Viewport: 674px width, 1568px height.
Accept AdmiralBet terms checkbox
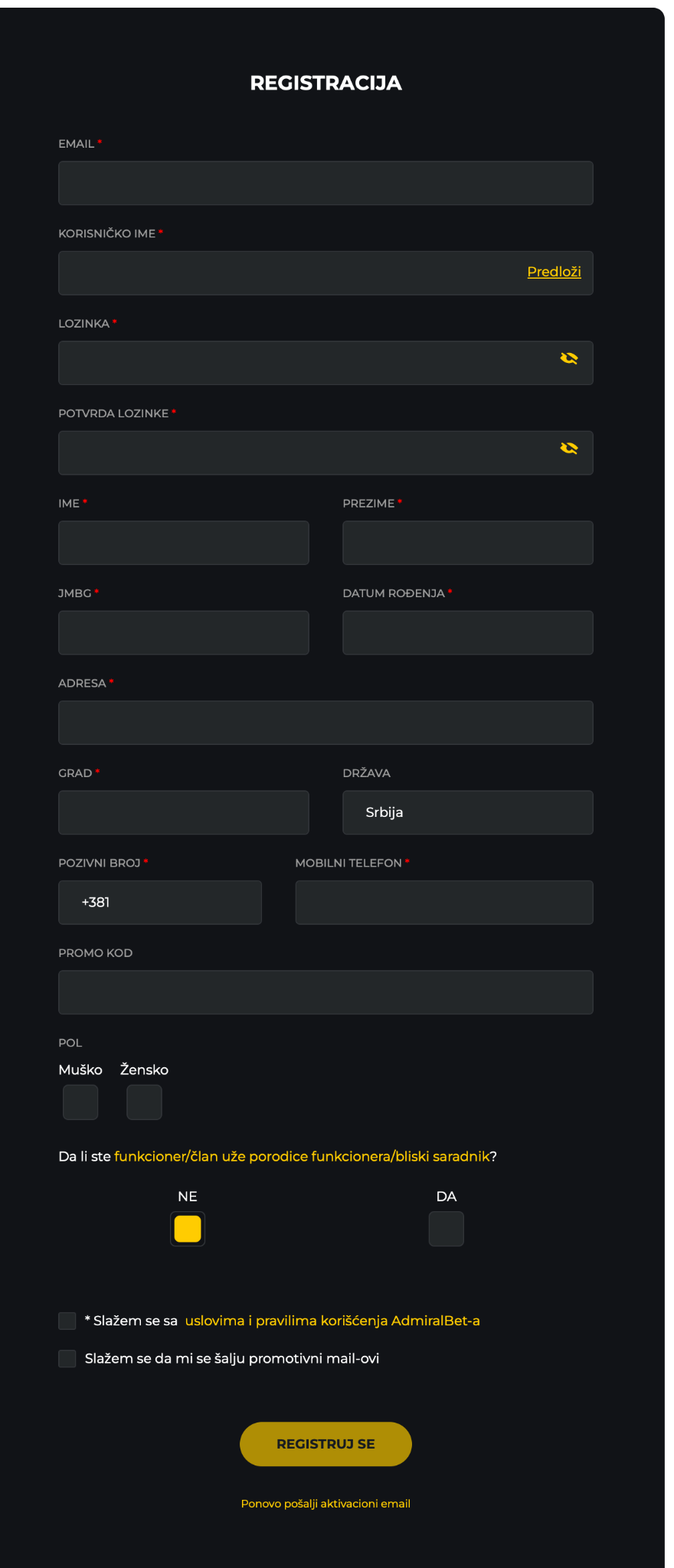point(67,1321)
